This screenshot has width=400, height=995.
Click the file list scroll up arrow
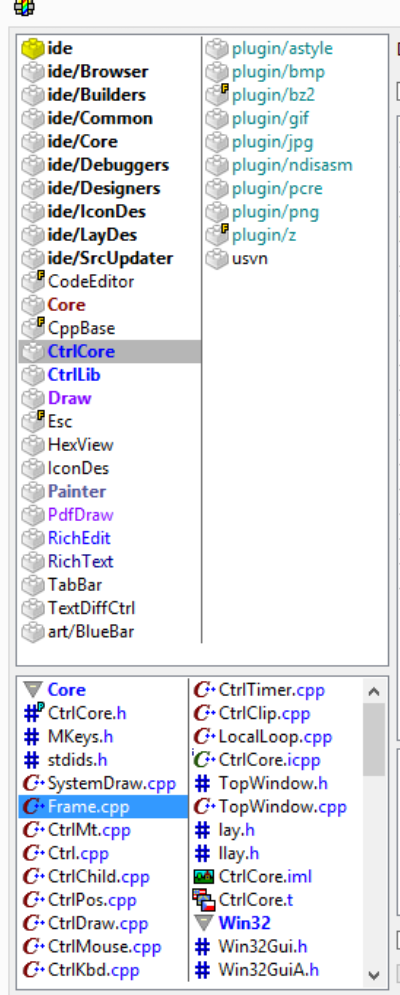[374, 692]
